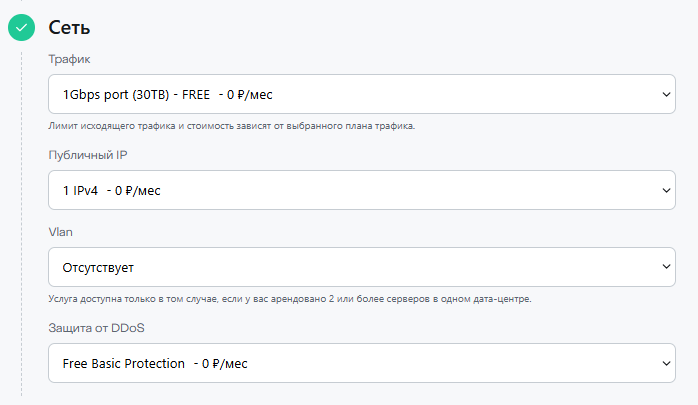
Task: Click the Vlan dropdown chevron arrow
Action: coord(666,267)
